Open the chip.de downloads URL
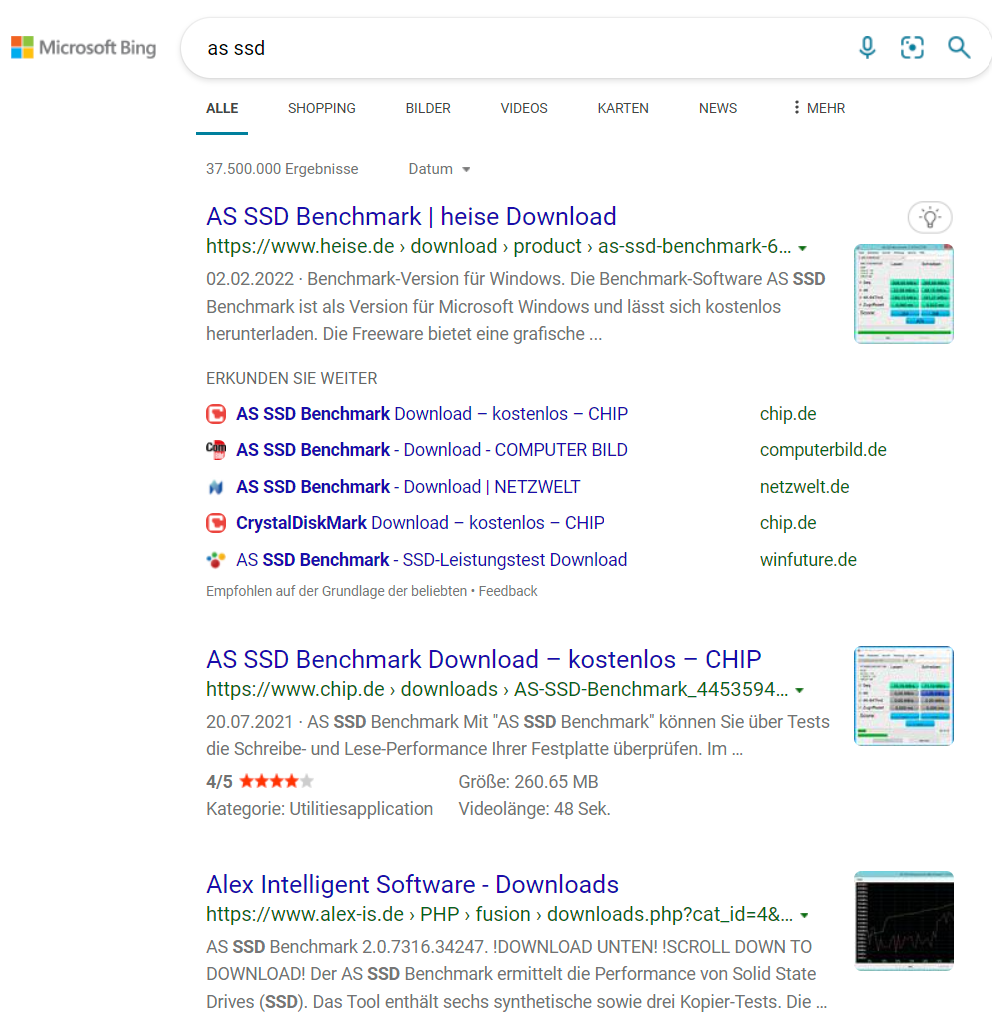992x1022 pixels. tap(497, 689)
